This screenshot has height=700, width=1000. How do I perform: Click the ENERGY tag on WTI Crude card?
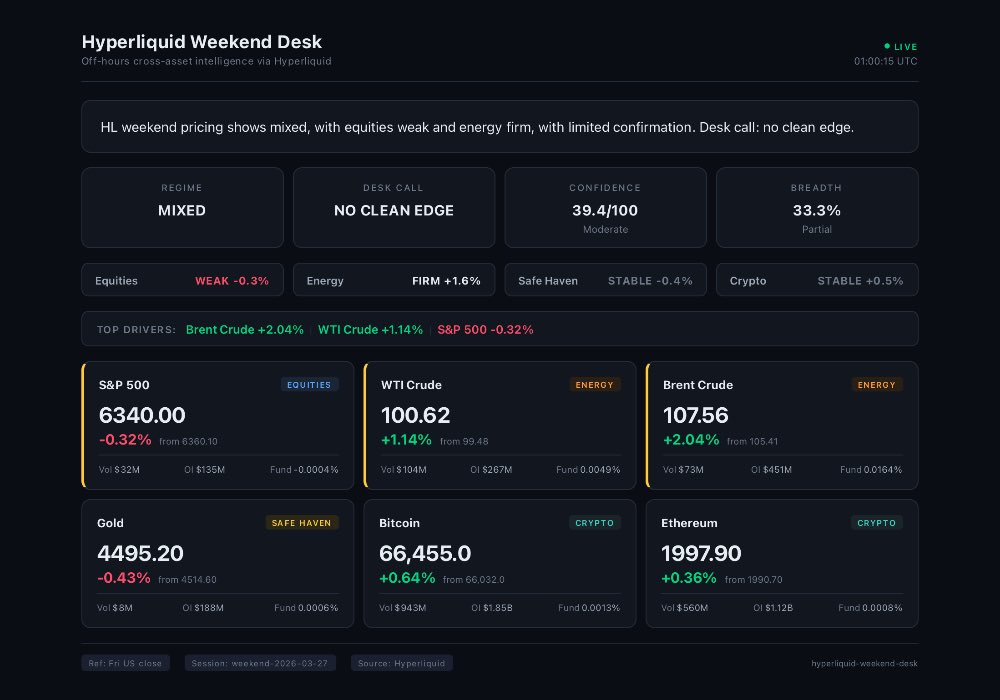click(594, 384)
